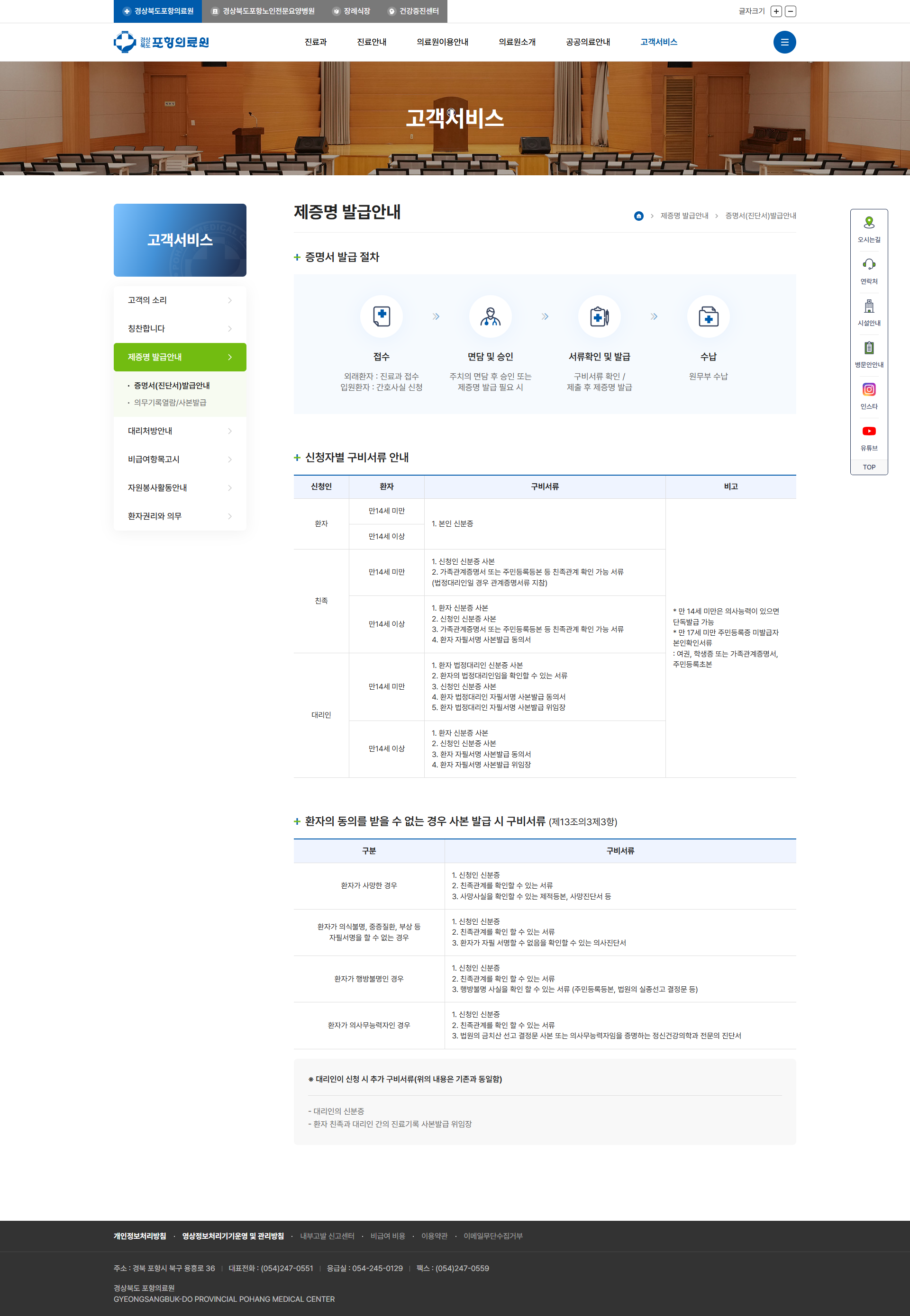This screenshot has height=1316, width=910.
Task: Select 의무기록열람/사본발급 submenu link
Action: [170, 402]
